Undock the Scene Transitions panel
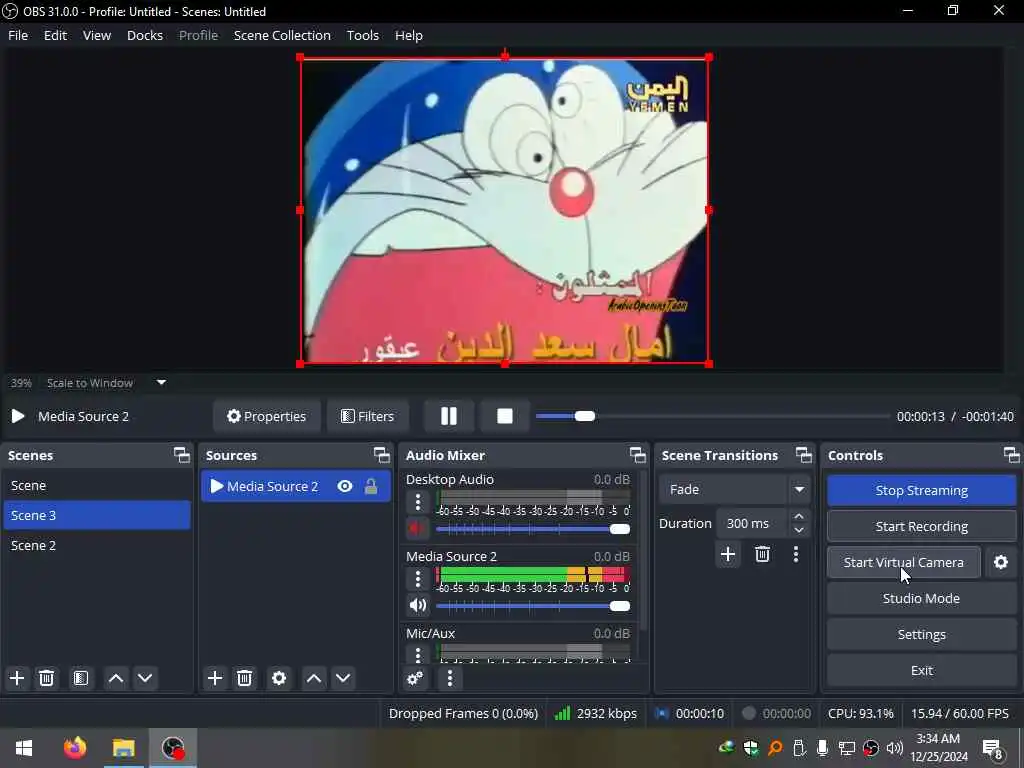The width and height of the screenshot is (1024, 768). click(x=804, y=455)
